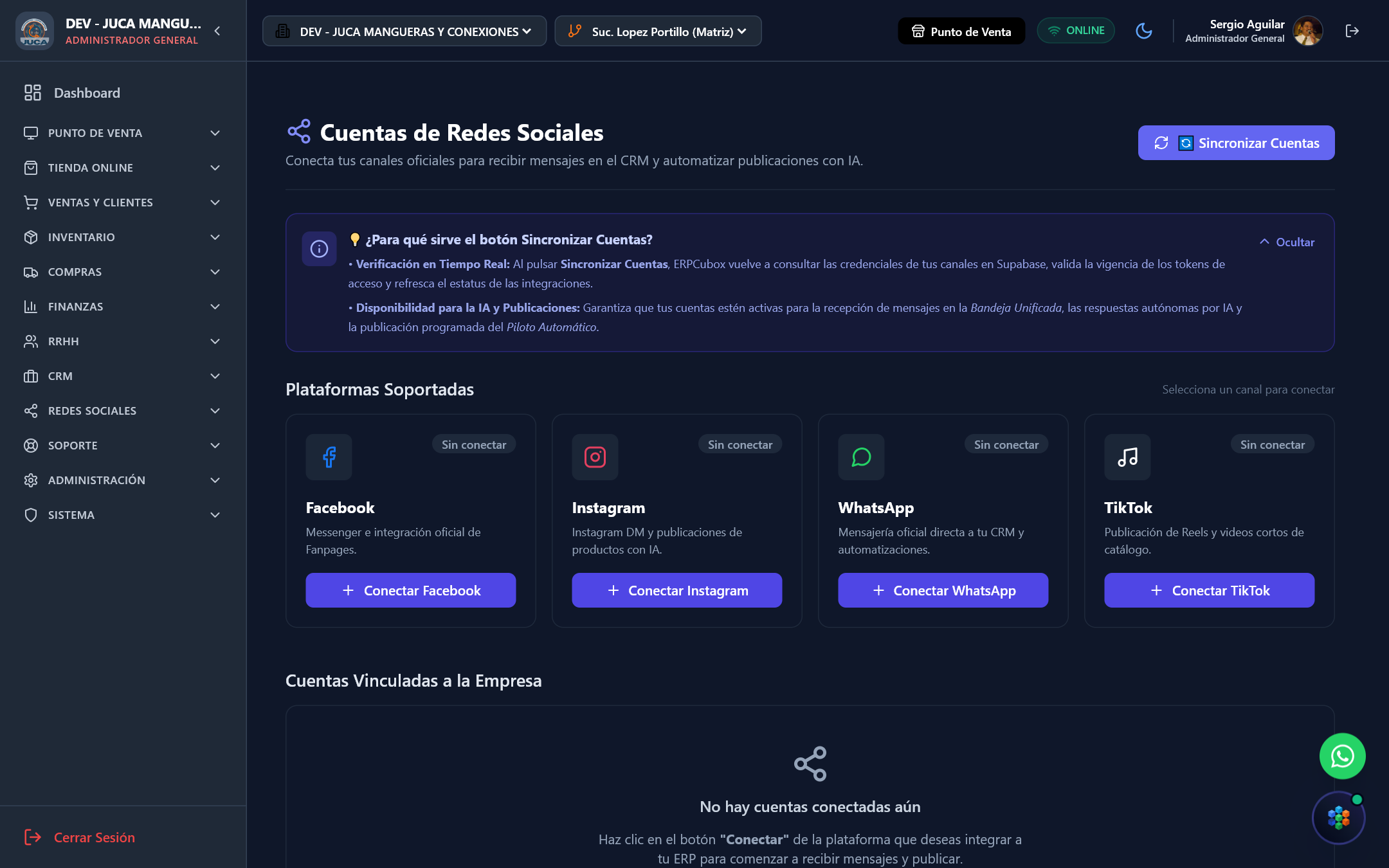1389x868 pixels.
Task: Click Conectar Instagram button
Action: (677, 590)
